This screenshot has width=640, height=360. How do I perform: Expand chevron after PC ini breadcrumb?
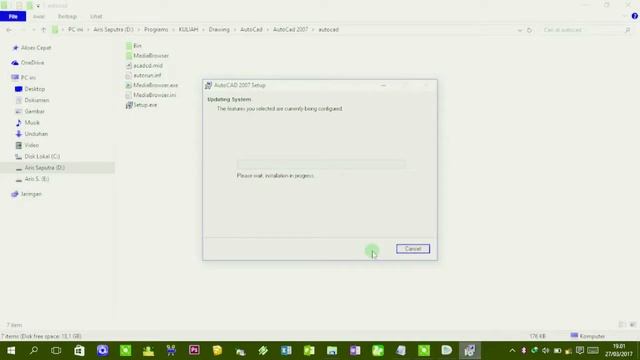tap(88, 30)
